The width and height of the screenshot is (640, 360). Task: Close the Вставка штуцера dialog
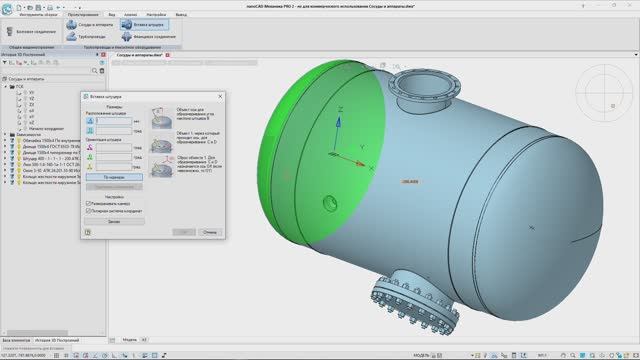(x=220, y=96)
